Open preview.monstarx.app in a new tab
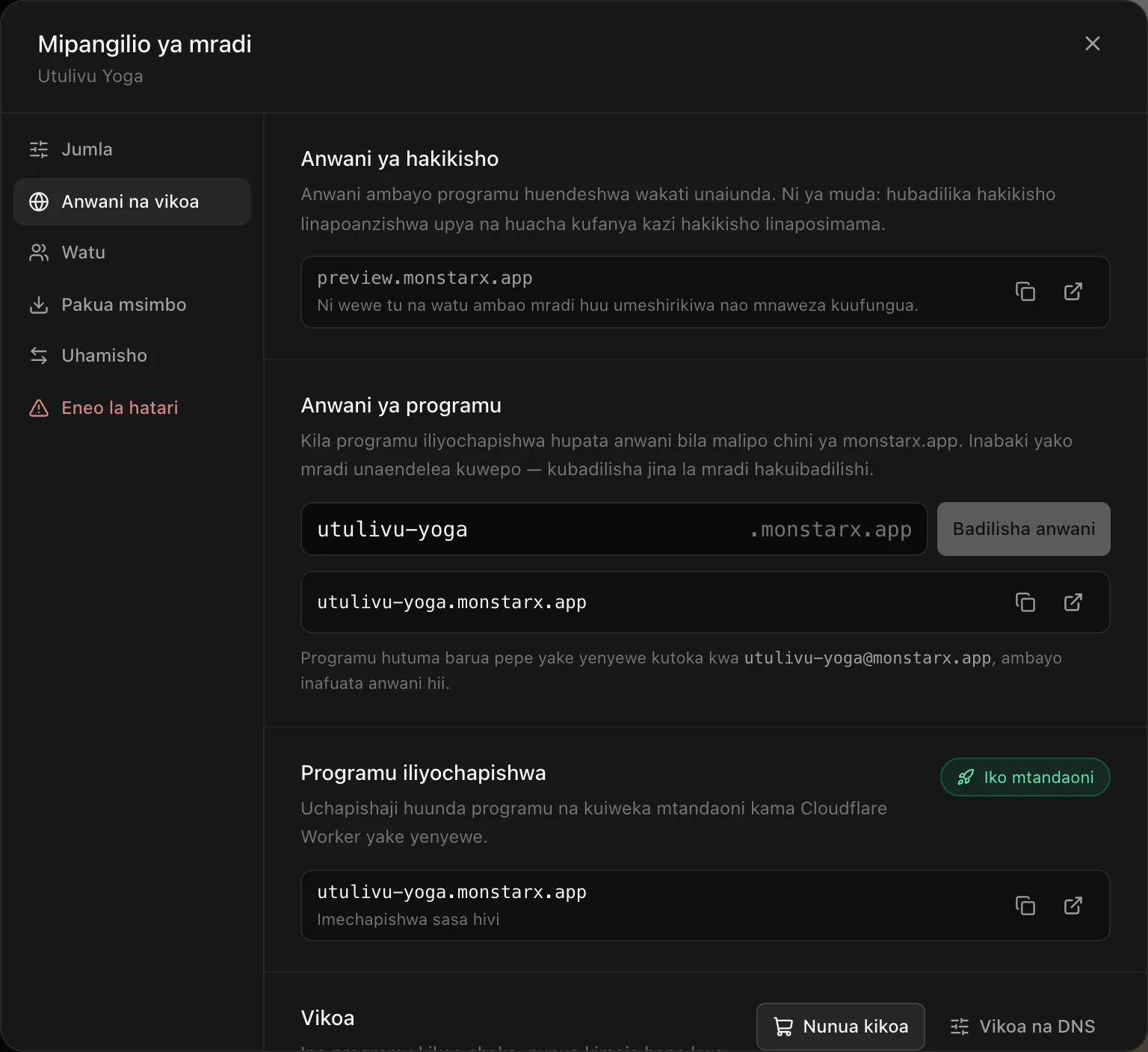The height and width of the screenshot is (1052, 1148). click(x=1073, y=291)
